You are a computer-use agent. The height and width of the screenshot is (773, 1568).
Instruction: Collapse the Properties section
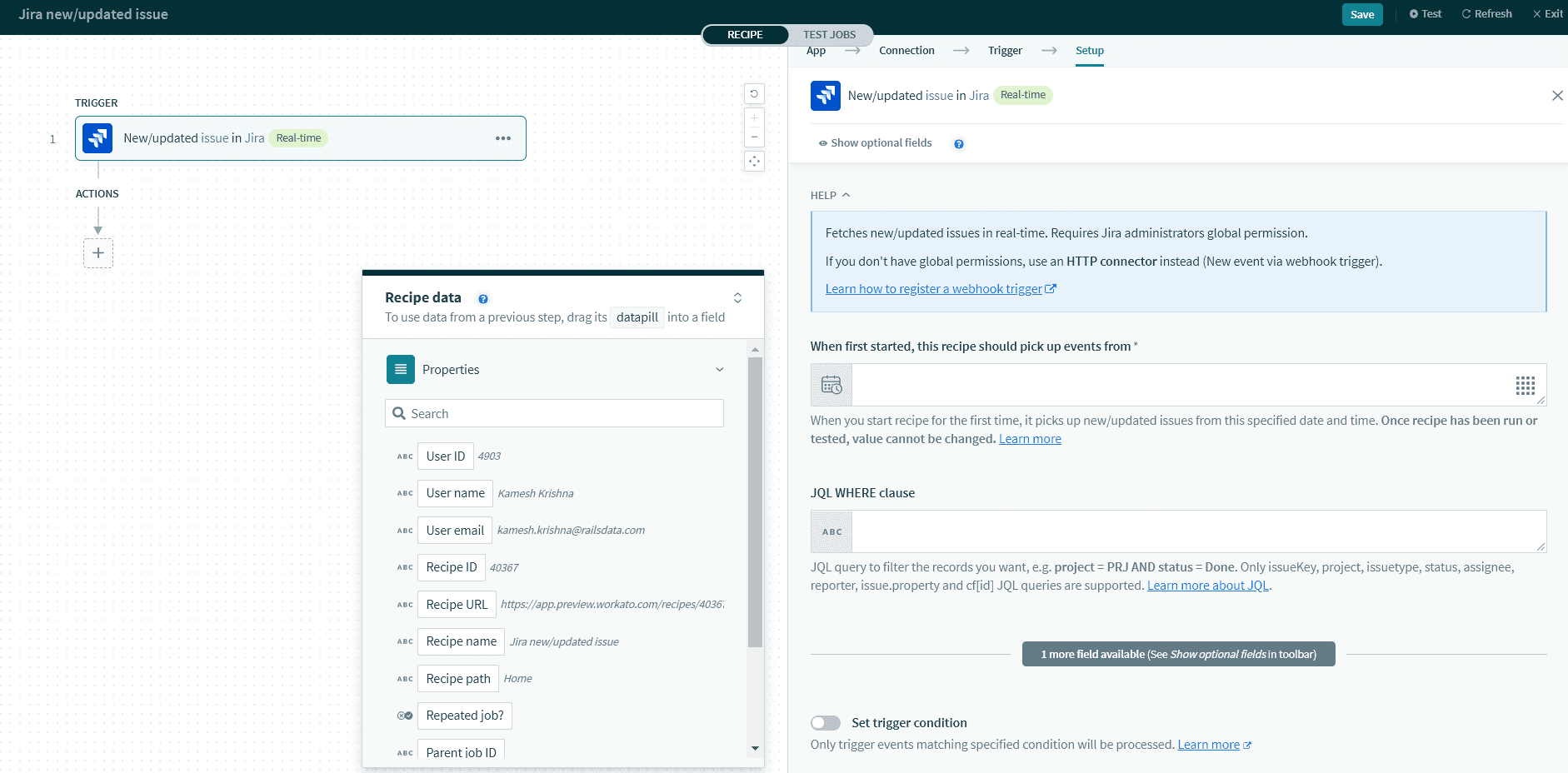tap(719, 370)
